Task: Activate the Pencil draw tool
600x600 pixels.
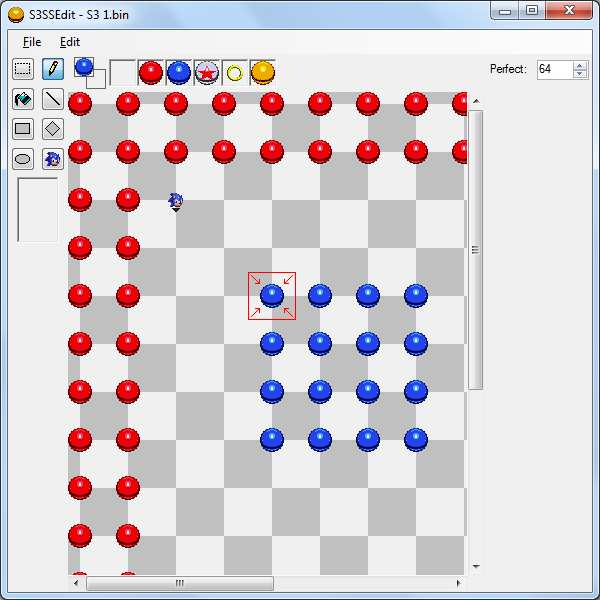Action: (x=53, y=69)
